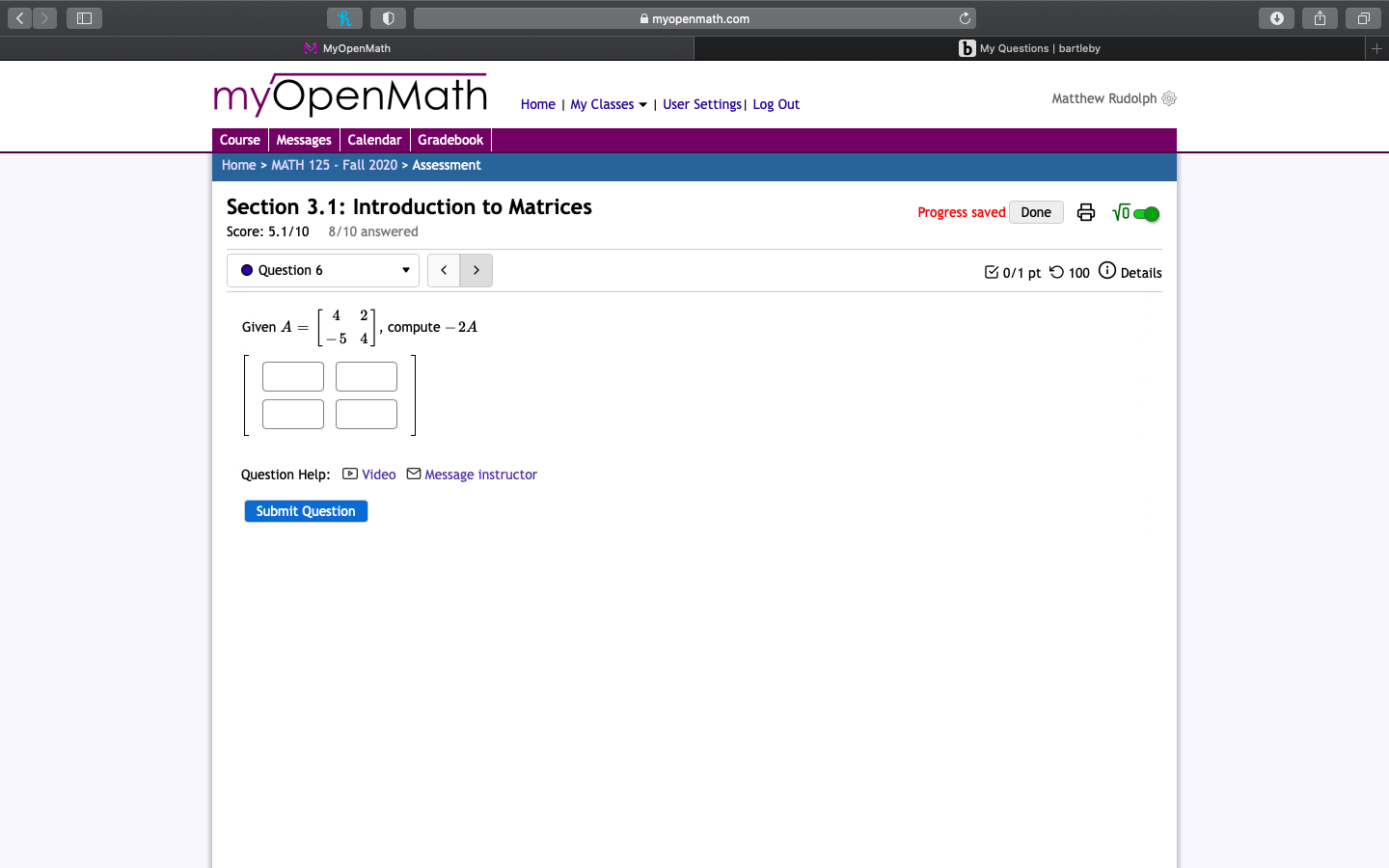Click the print assessment icon
Image resolution: width=1389 pixels, height=868 pixels.
click(1086, 212)
